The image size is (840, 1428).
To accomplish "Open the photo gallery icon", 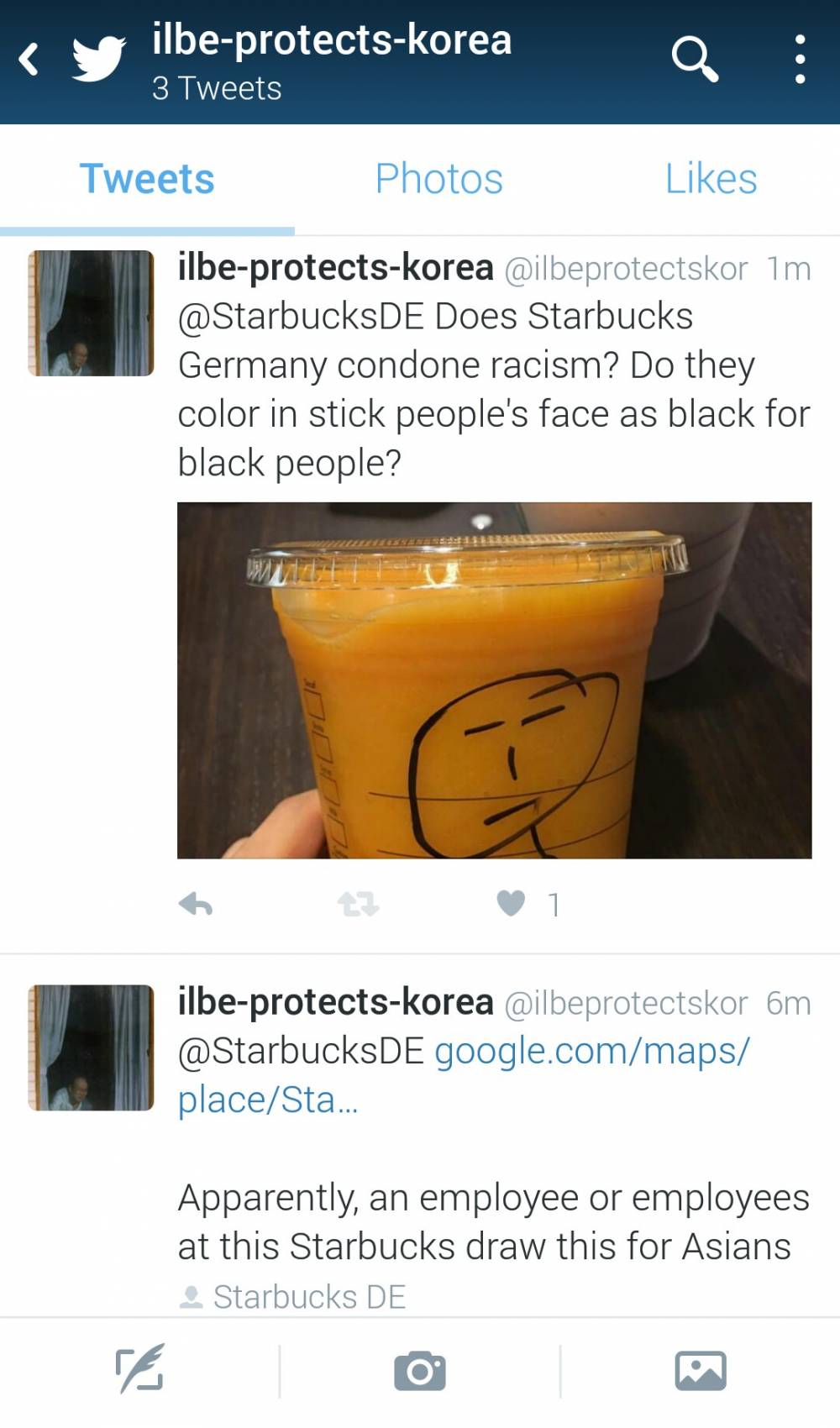I will (701, 1370).
